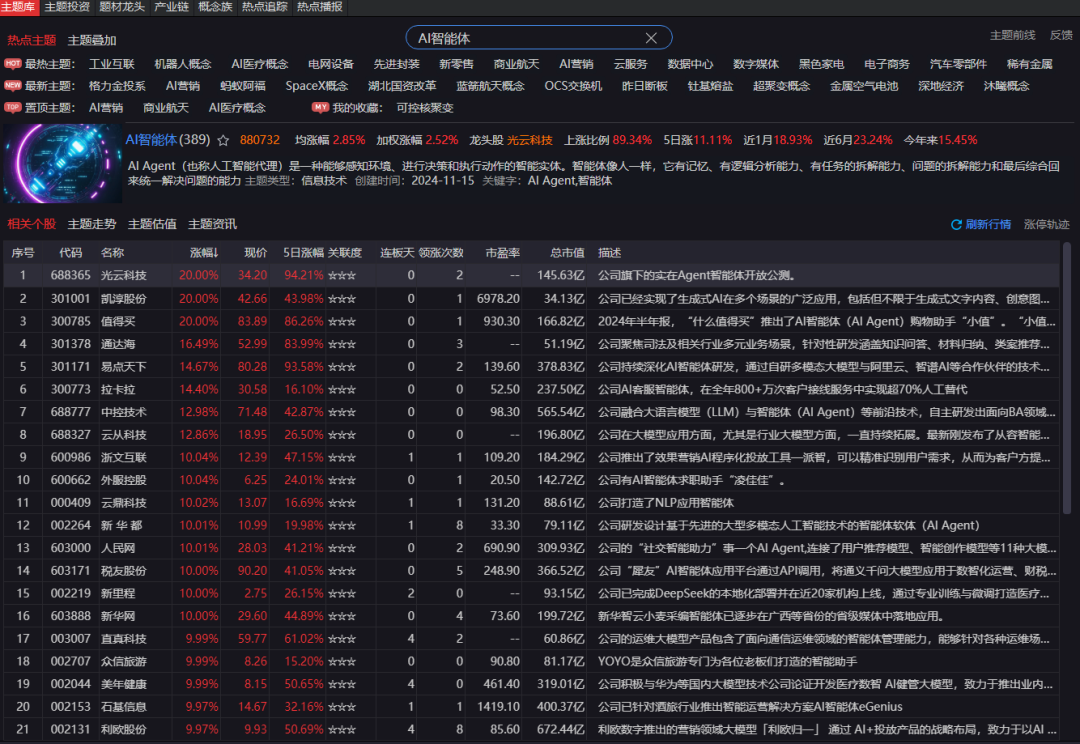1080x744 pixels.
Task: Sort by the 连板天 column header
Action: 397,253
